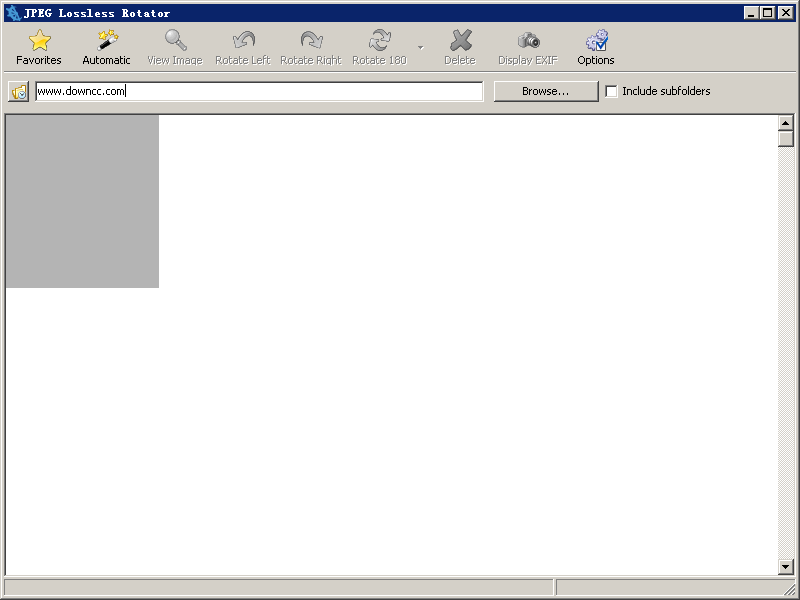Click the vertical scrollbar down arrow
Image resolution: width=800 pixels, height=600 pixels.
coord(786,567)
